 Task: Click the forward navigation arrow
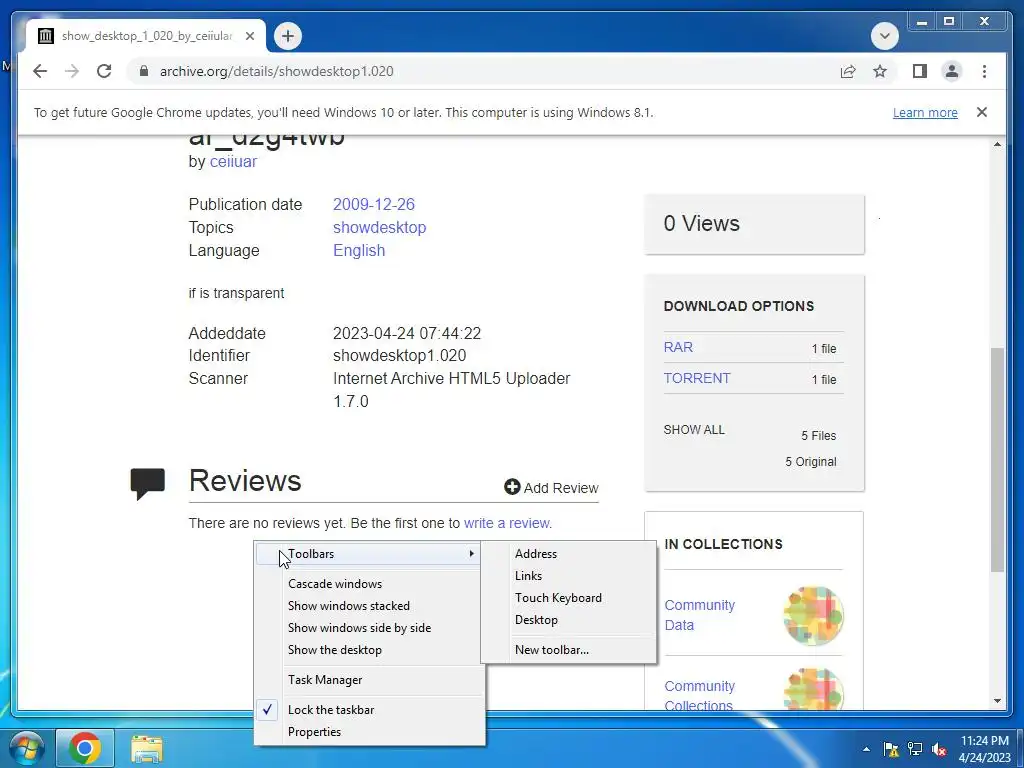(x=72, y=71)
